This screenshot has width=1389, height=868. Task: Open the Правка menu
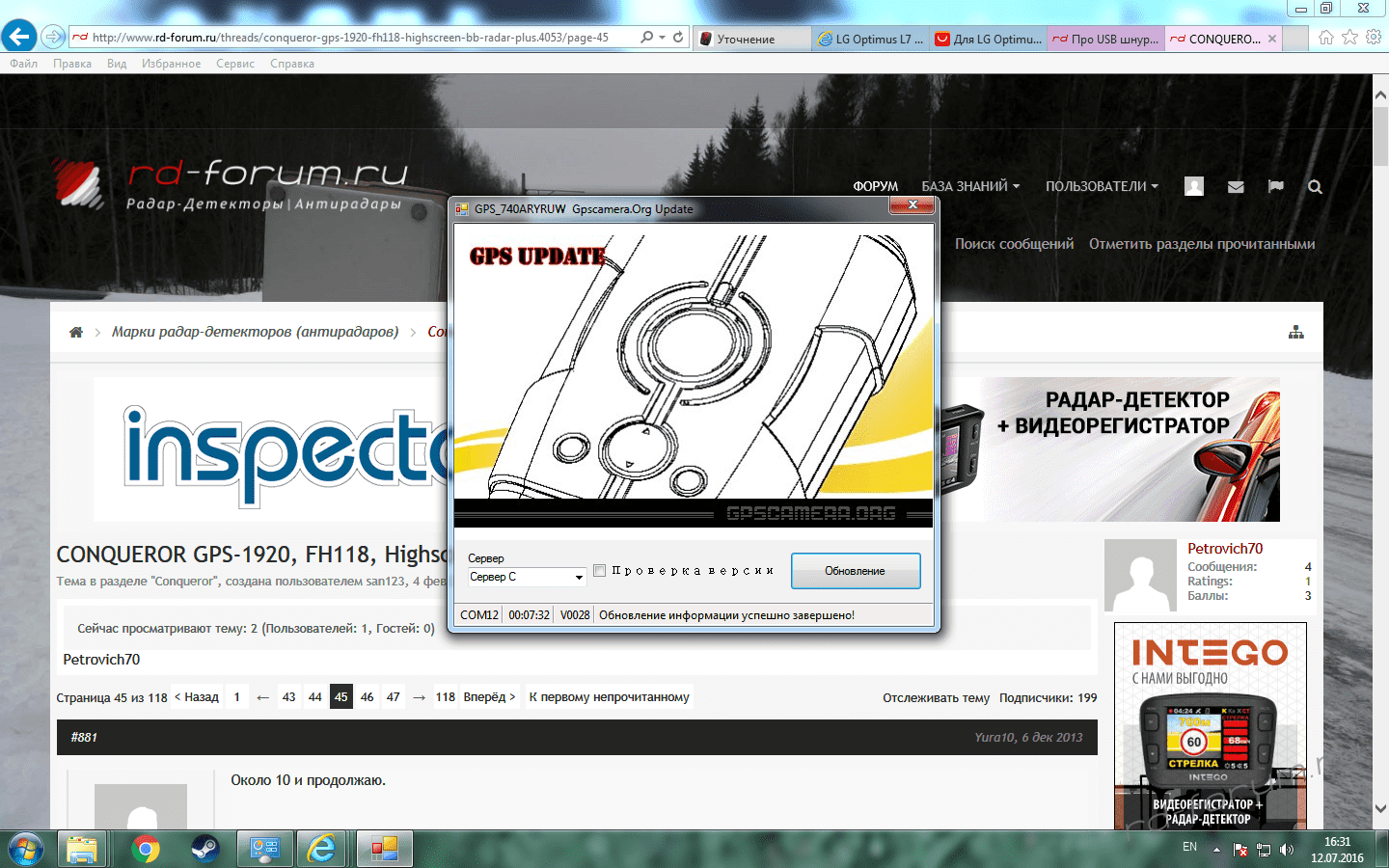click(x=72, y=64)
